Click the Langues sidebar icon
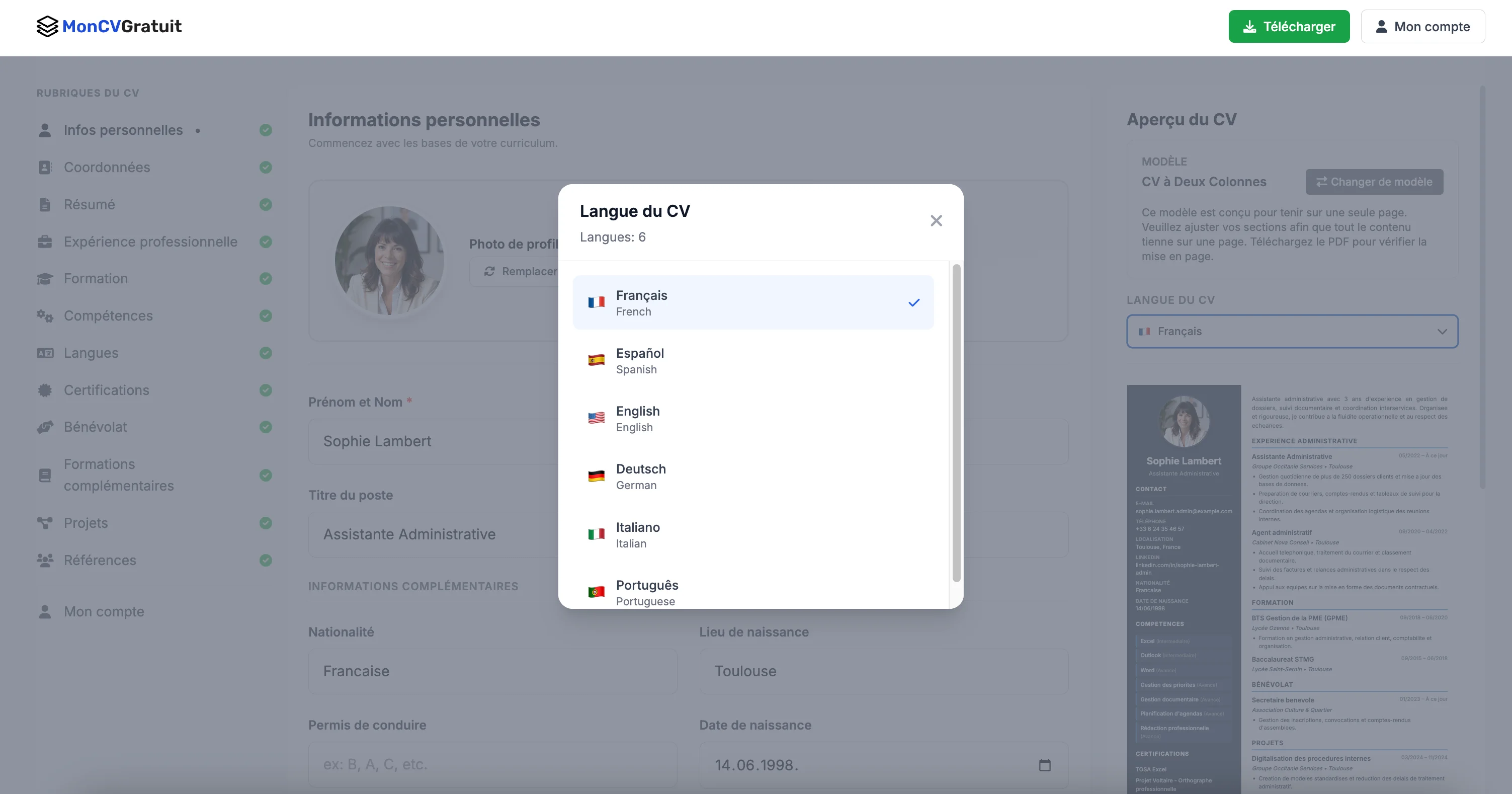Image resolution: width=1512 pixels, height=794 pixels. (x=46, y=353)
